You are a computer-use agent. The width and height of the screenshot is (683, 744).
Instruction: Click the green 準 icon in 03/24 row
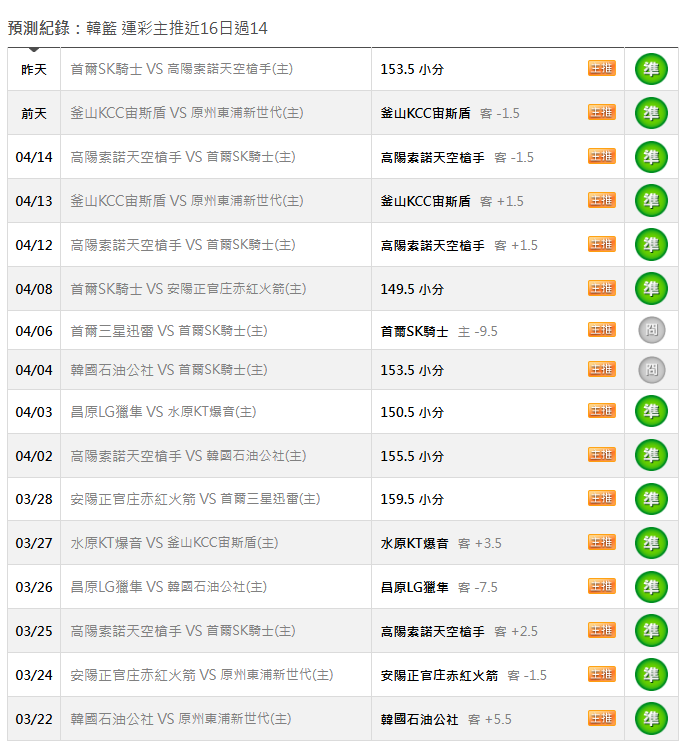(651, 675)
